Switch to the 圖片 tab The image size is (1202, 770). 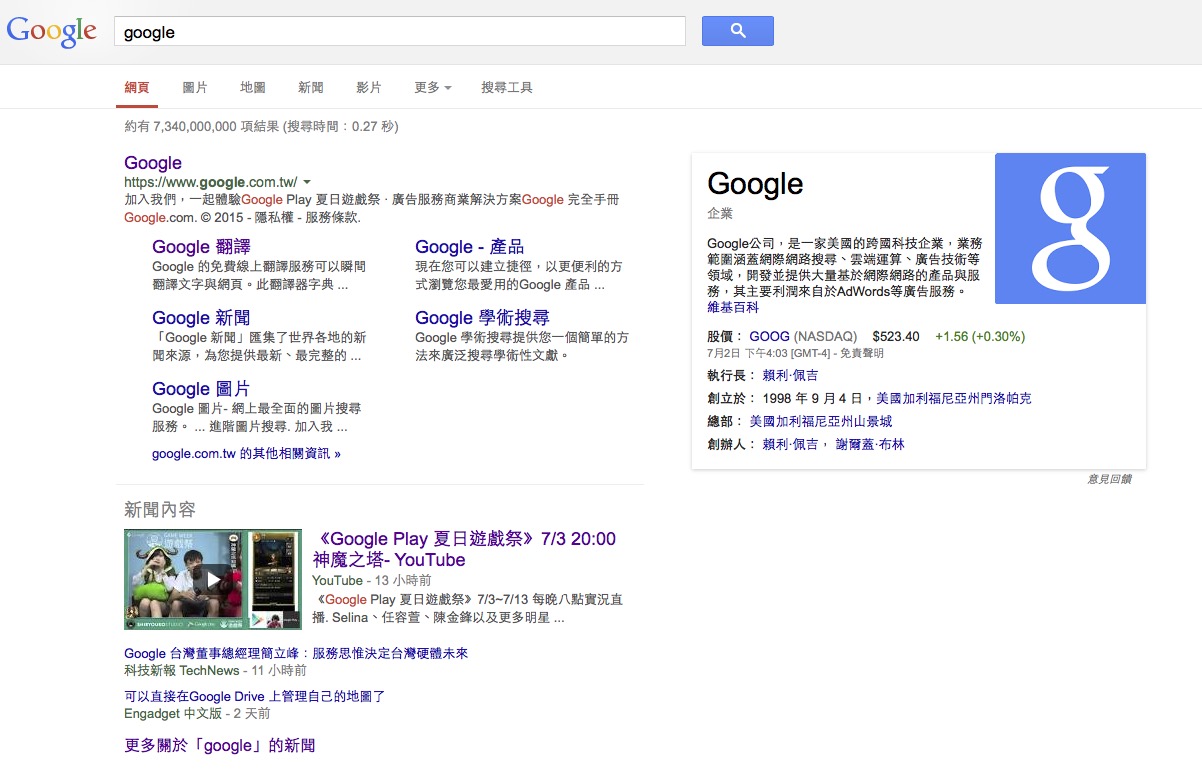[x=195, y=88]
